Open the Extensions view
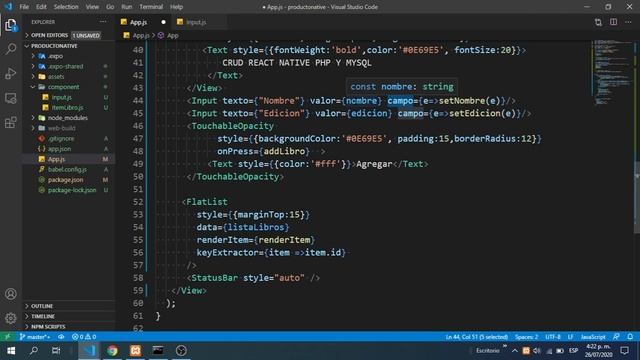The image size is (640, 360). [x=11, y=122]
